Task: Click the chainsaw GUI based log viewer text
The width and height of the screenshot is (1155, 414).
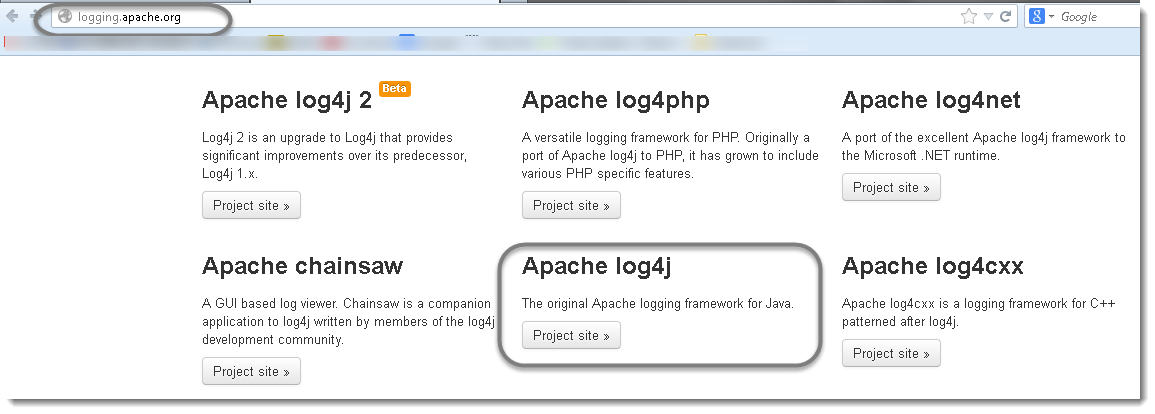Action: tap(348, 321)
